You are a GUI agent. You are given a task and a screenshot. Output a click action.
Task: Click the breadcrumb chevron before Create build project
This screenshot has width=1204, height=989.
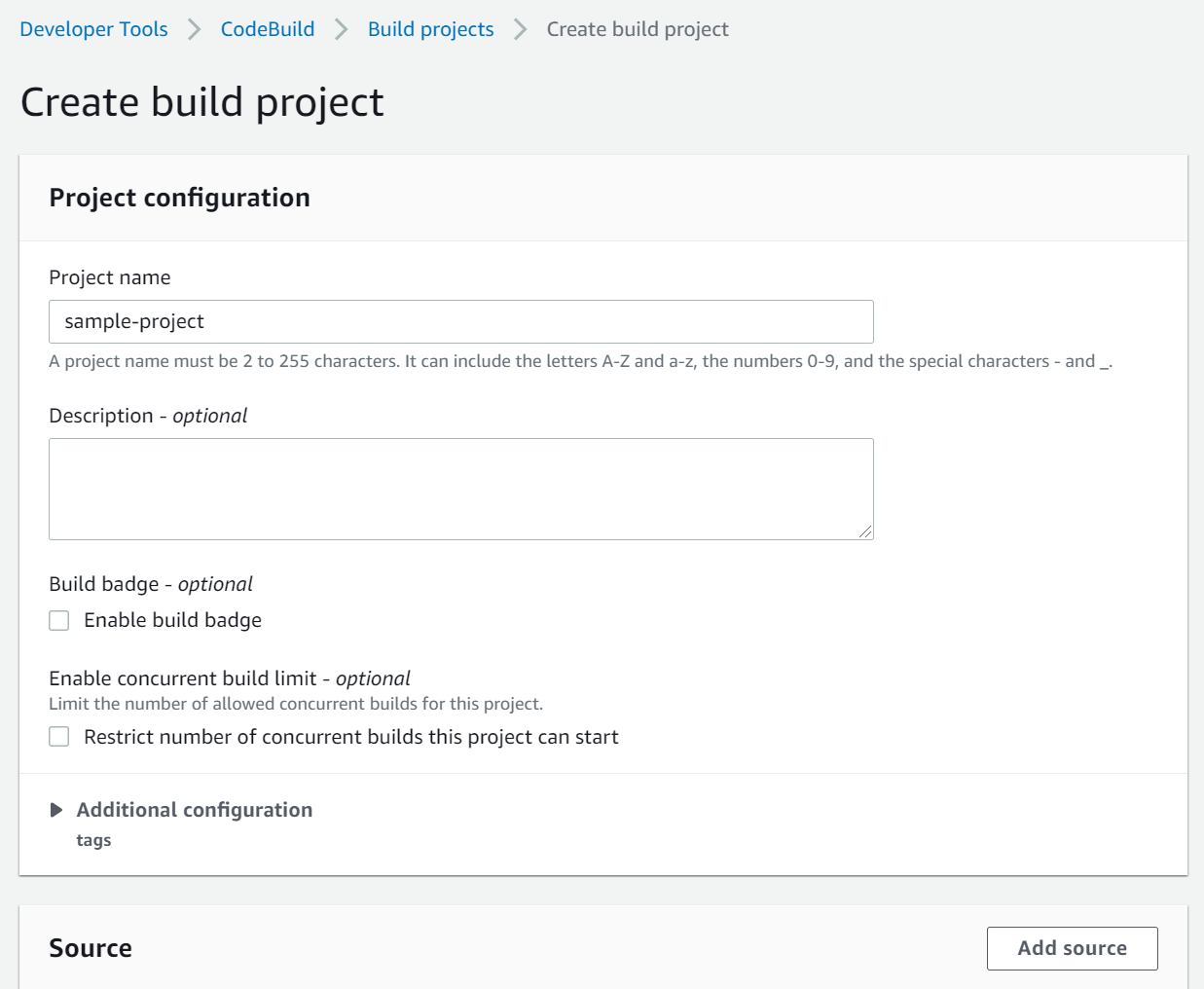[x=517, y=29]
